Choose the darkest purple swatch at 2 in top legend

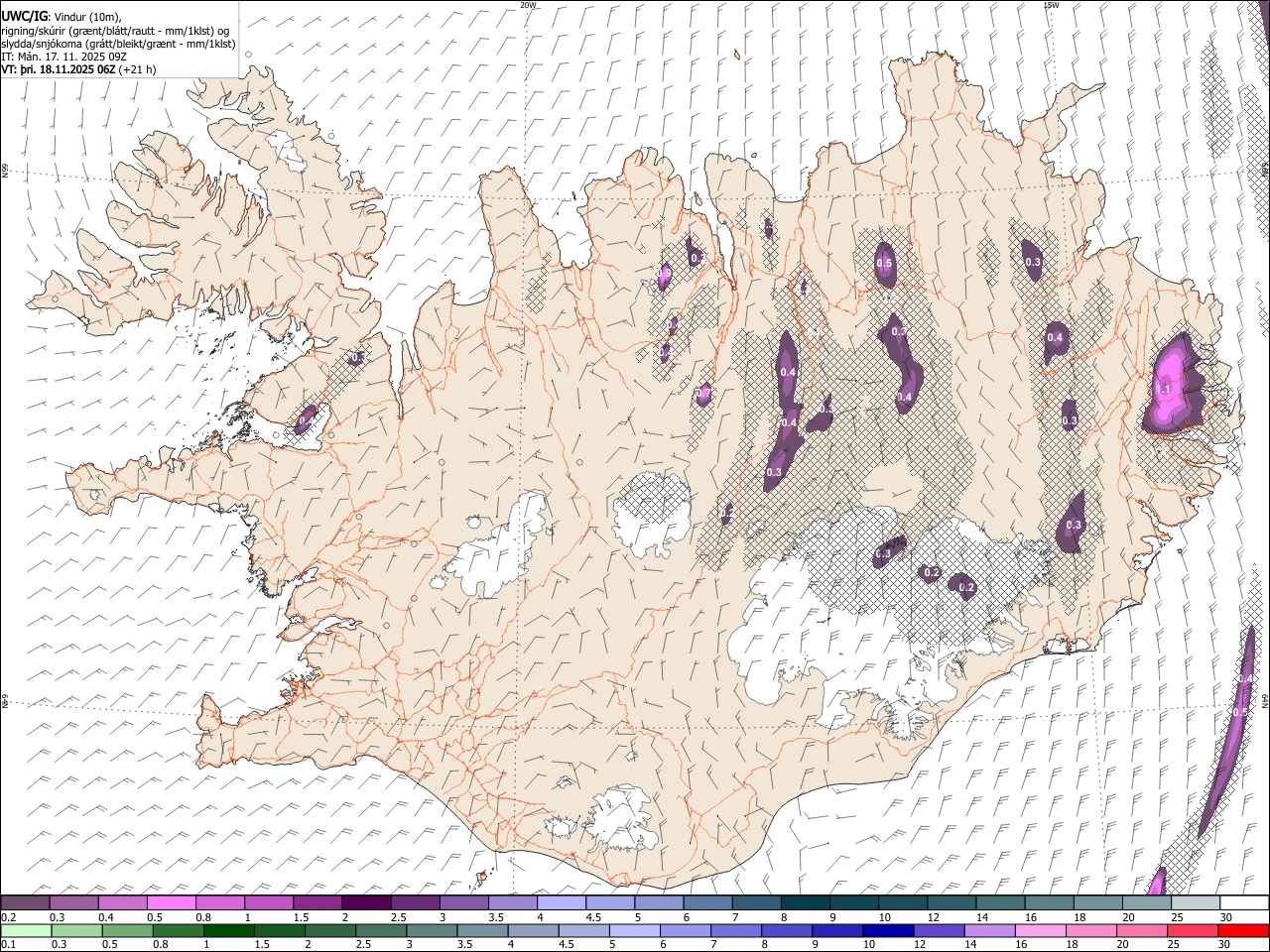(366, 903)
